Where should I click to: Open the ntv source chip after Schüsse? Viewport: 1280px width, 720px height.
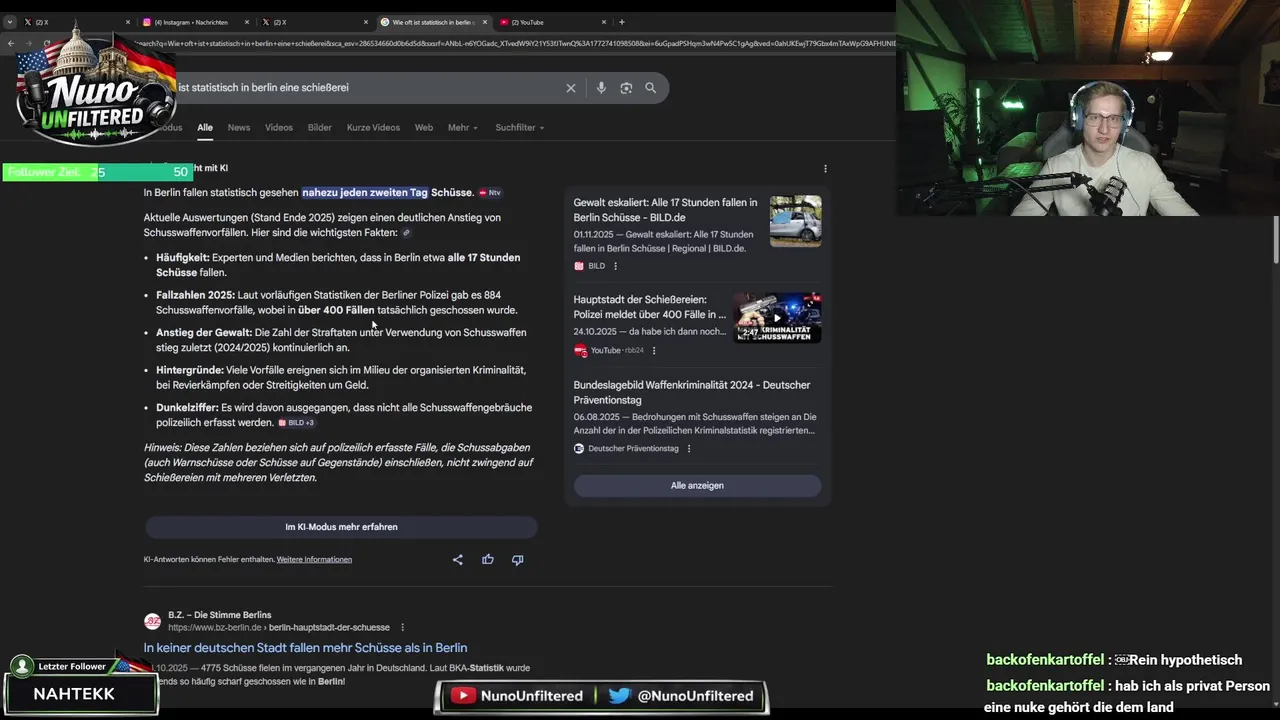point(490,193)
